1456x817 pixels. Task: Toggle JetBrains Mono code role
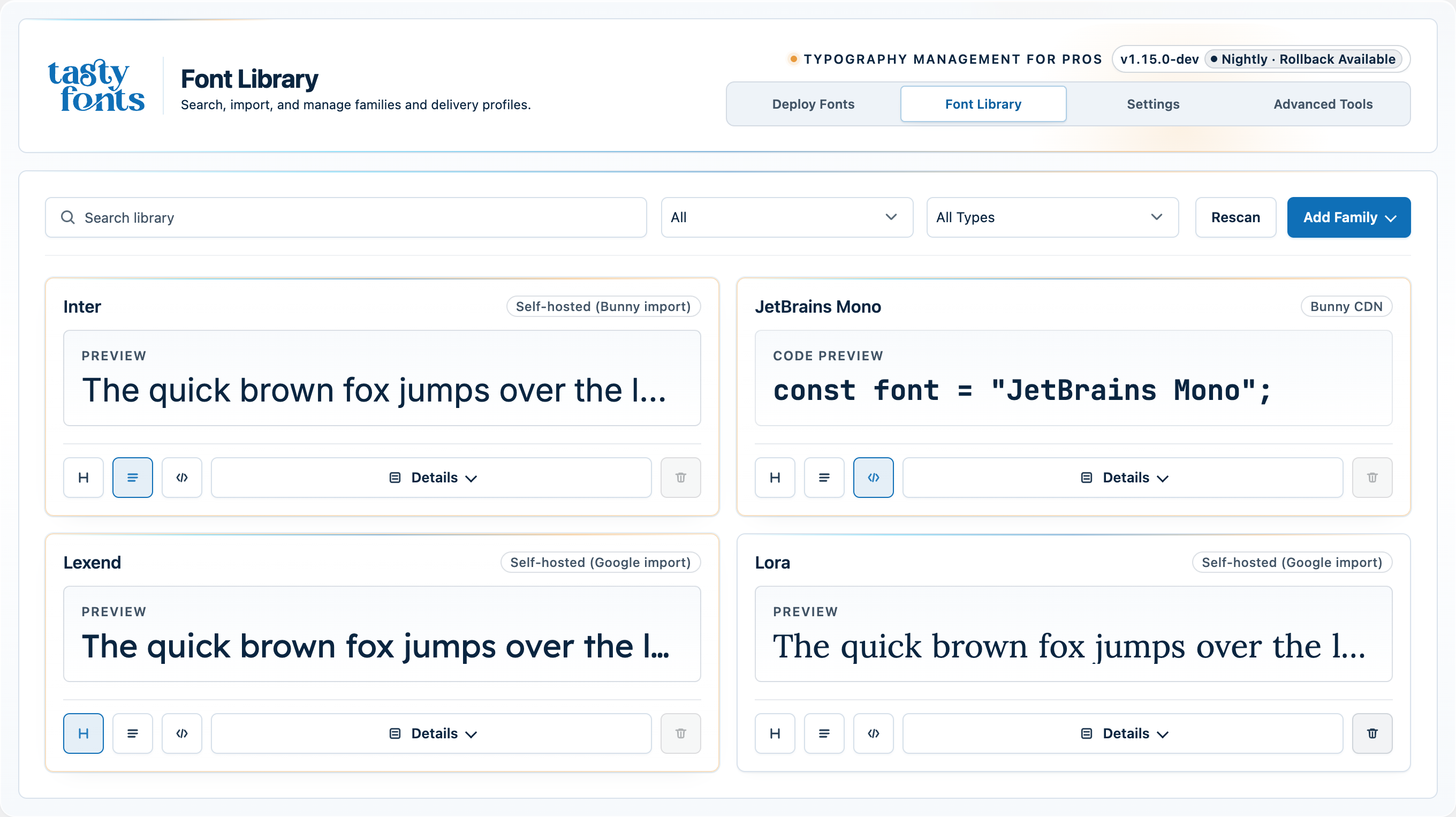(873, 477)
